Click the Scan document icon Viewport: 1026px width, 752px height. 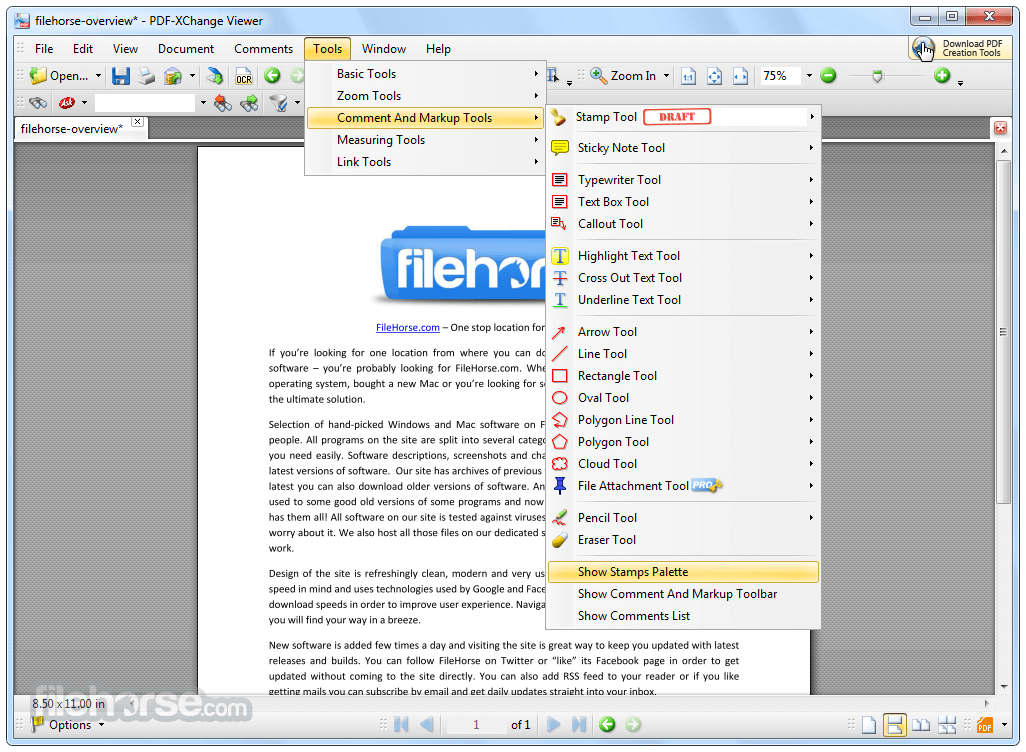click(x=214, y=76)
